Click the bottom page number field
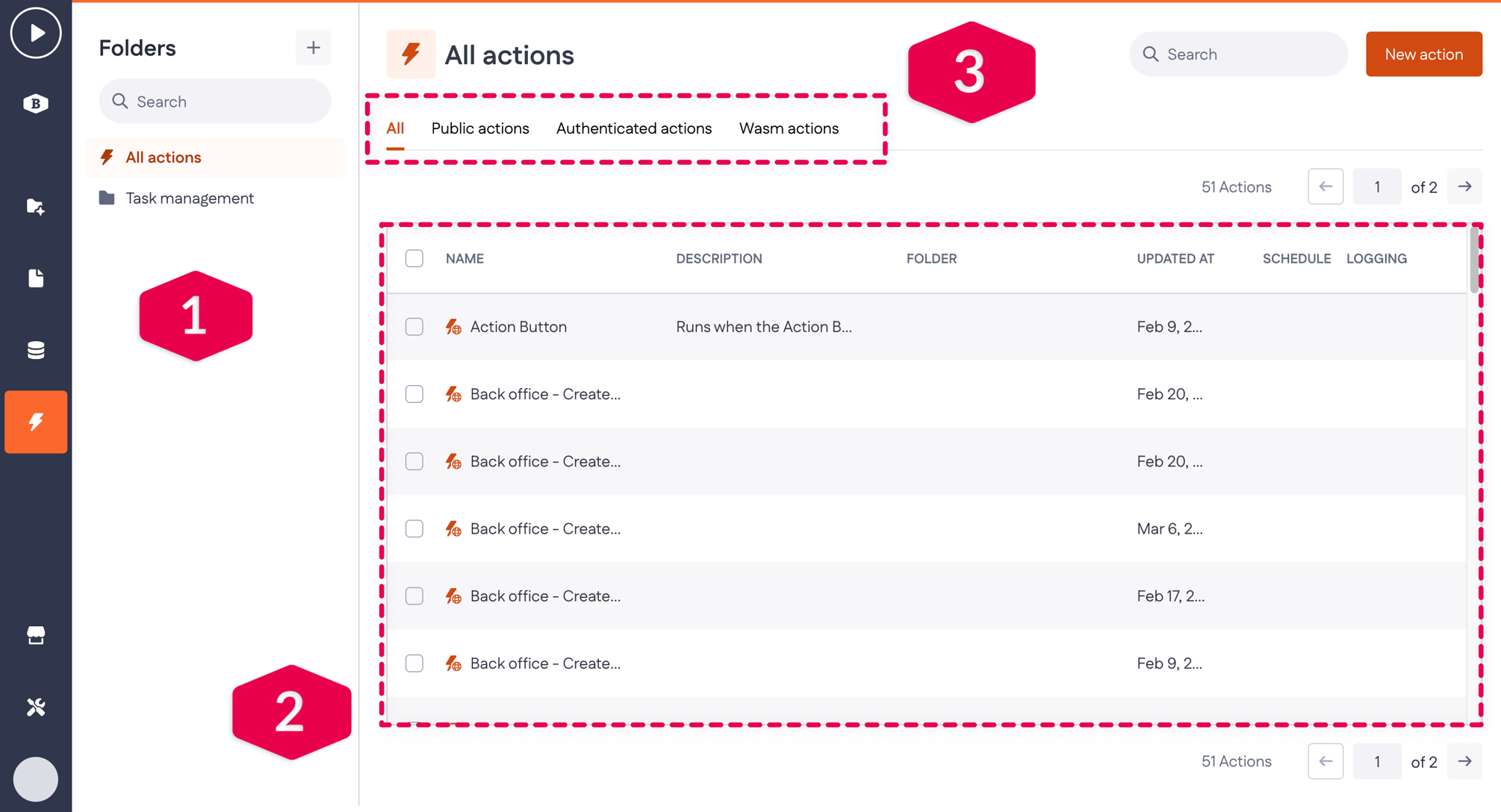The height and width of the screenshot is (812, 1501). point(1377,761)
